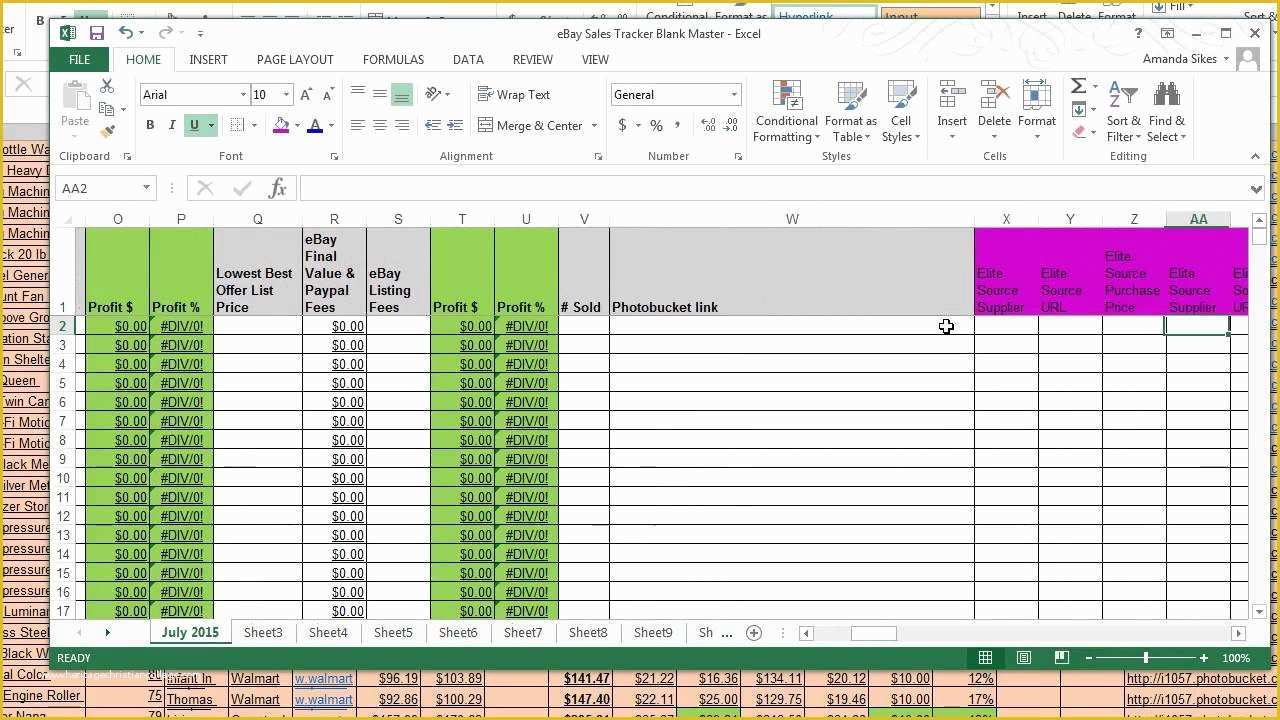Viewport: 1280px width, 720px height.
Task: Open Cell Styles gallery
Action: point(901,112)
